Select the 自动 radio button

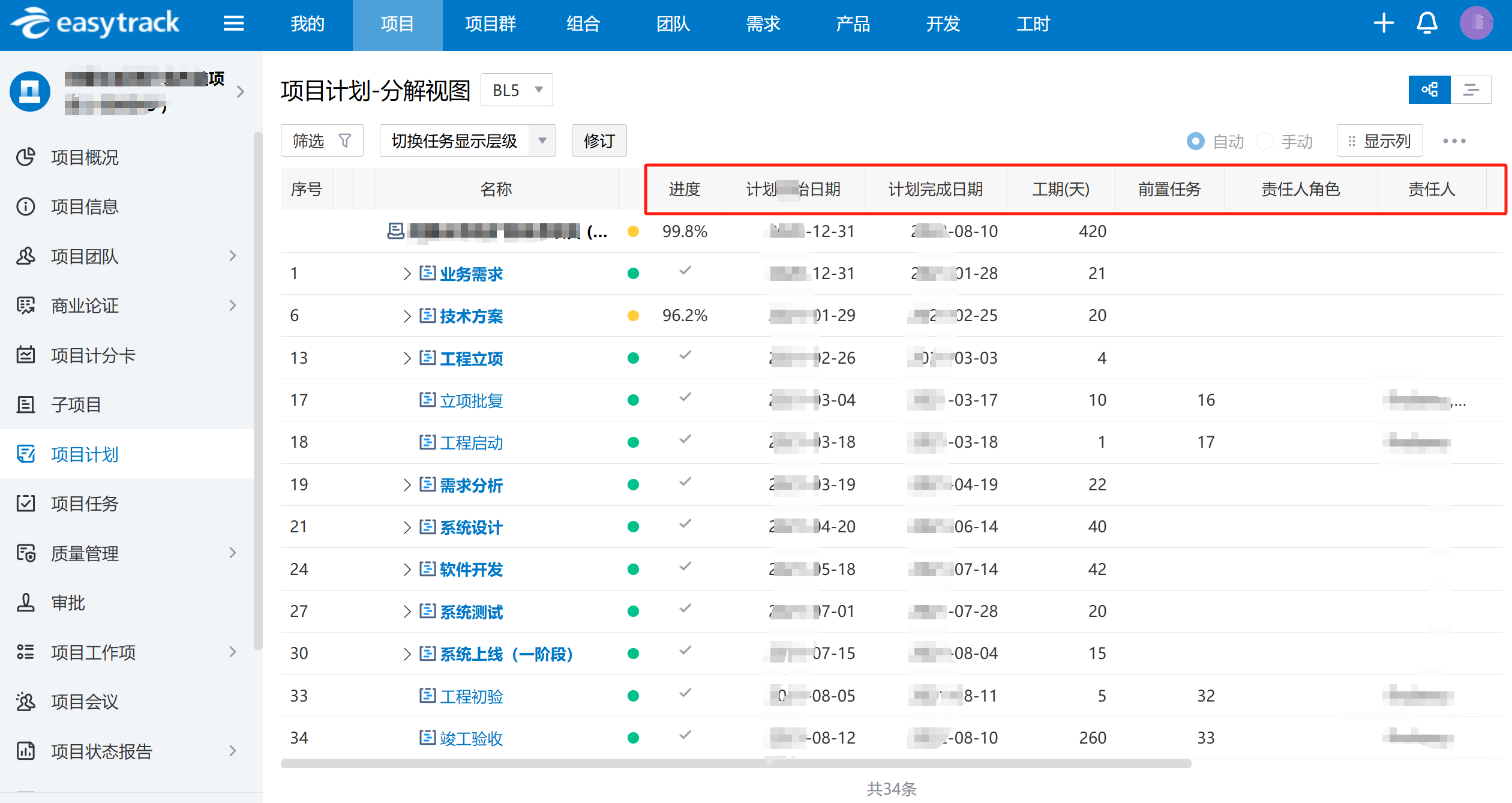click(1195, 141)
